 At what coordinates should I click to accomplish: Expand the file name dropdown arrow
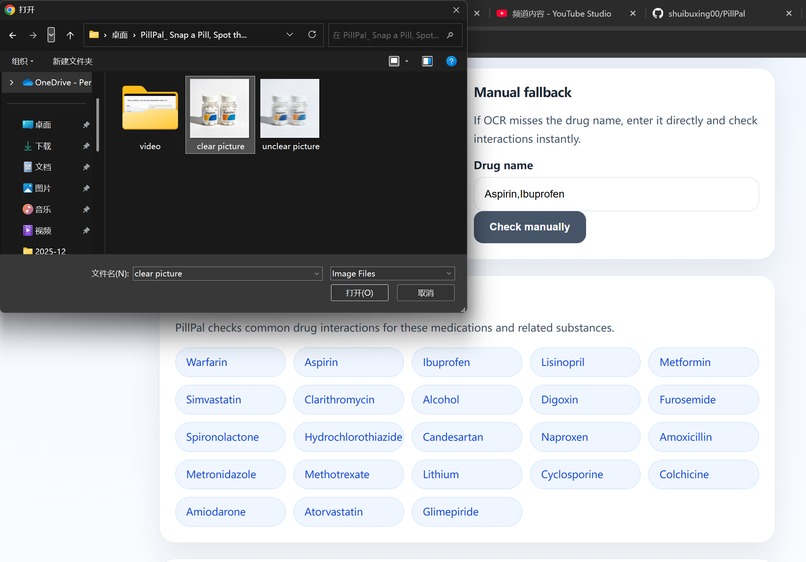(x=316, y=274)
